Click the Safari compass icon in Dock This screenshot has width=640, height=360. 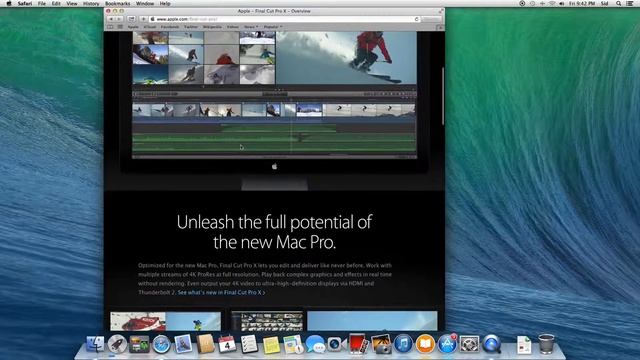point(161,344)
